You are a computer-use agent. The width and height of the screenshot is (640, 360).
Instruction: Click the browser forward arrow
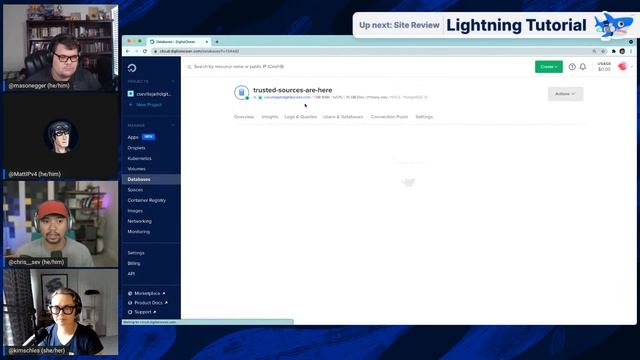click(136, 51)
